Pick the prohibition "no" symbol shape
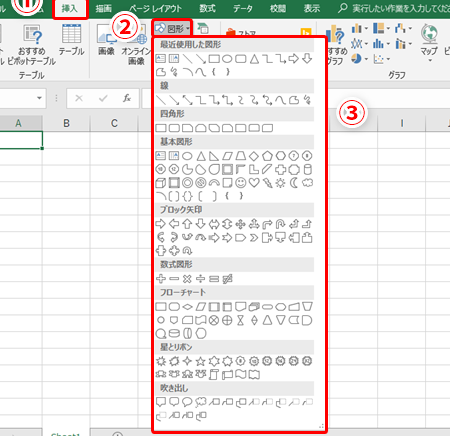 pyautogui.click(x=201, y=183)
